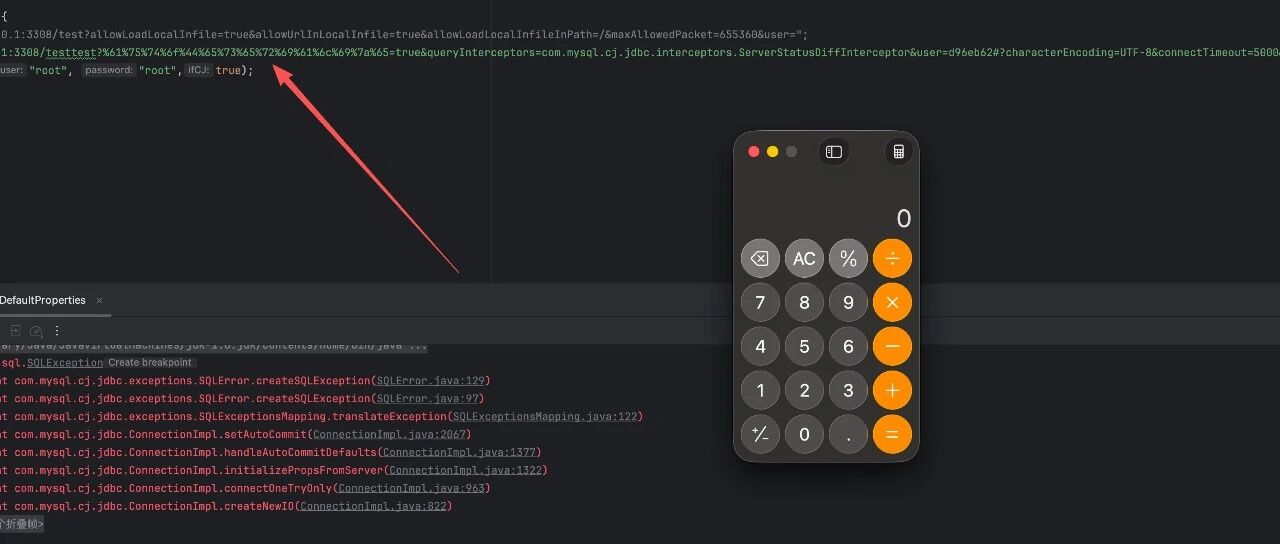Select the divide operator in Calculator
The image size is (1280, 544).
pos(892,258)
